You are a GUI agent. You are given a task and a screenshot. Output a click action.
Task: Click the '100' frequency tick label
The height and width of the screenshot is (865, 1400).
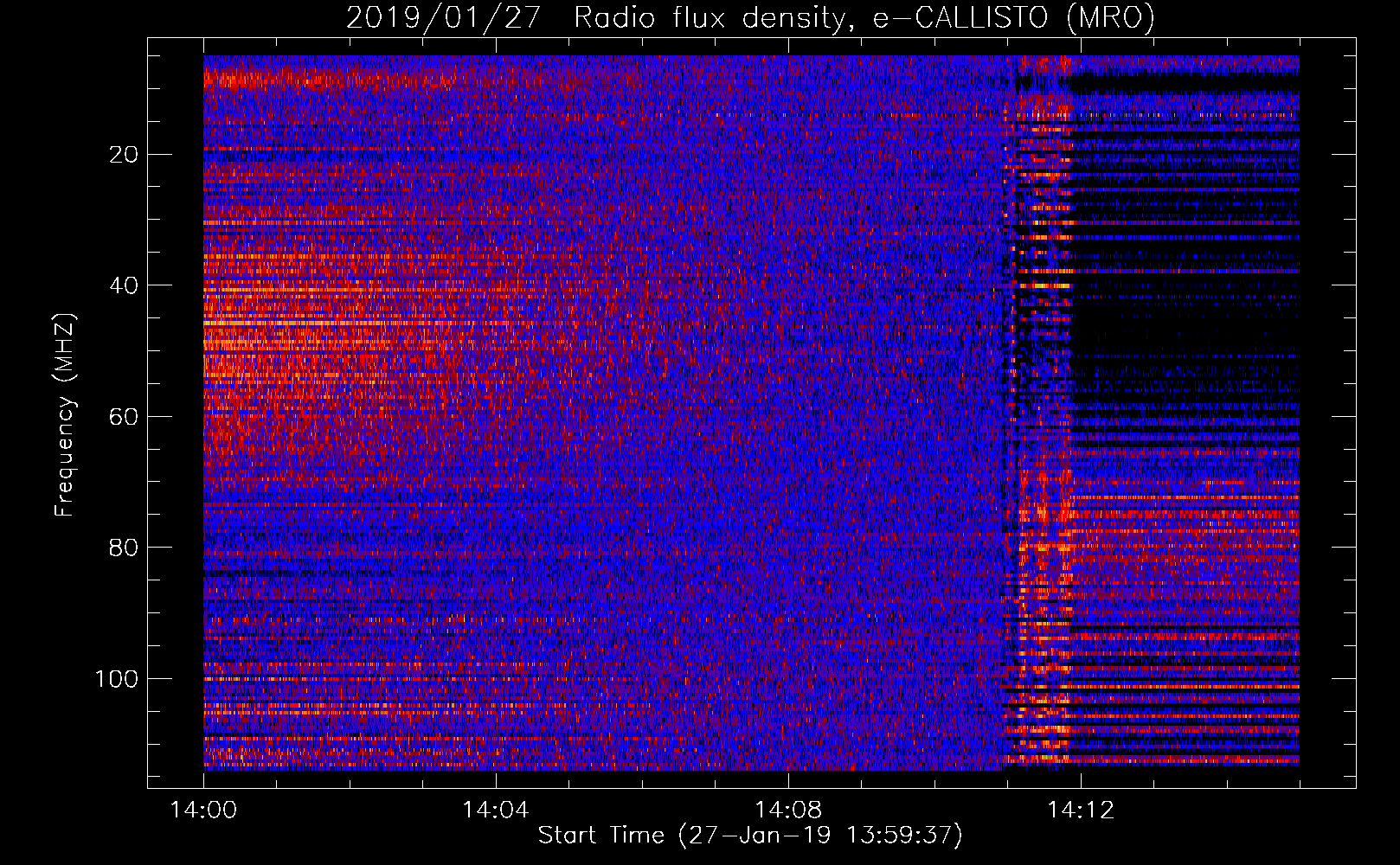(x=117, y=679)
